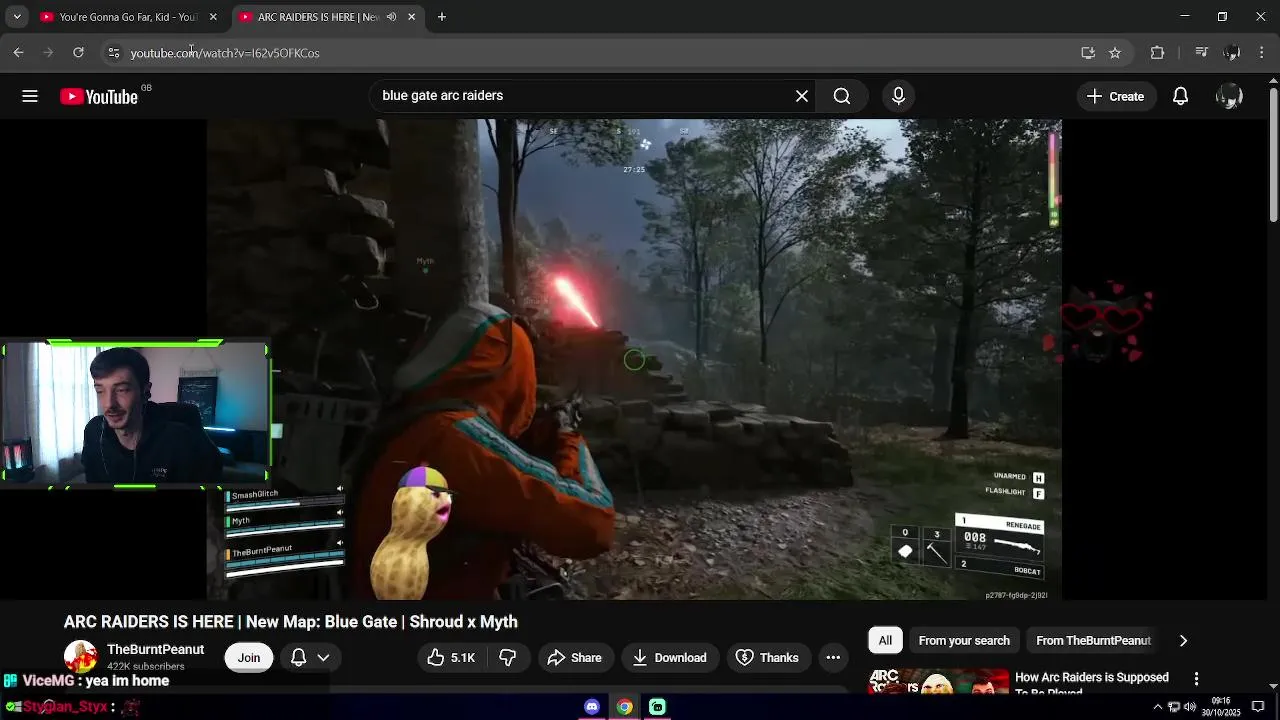
Task: Open more actions ellipsis under video
Action: pyautogui.click(x=833, y=658)
